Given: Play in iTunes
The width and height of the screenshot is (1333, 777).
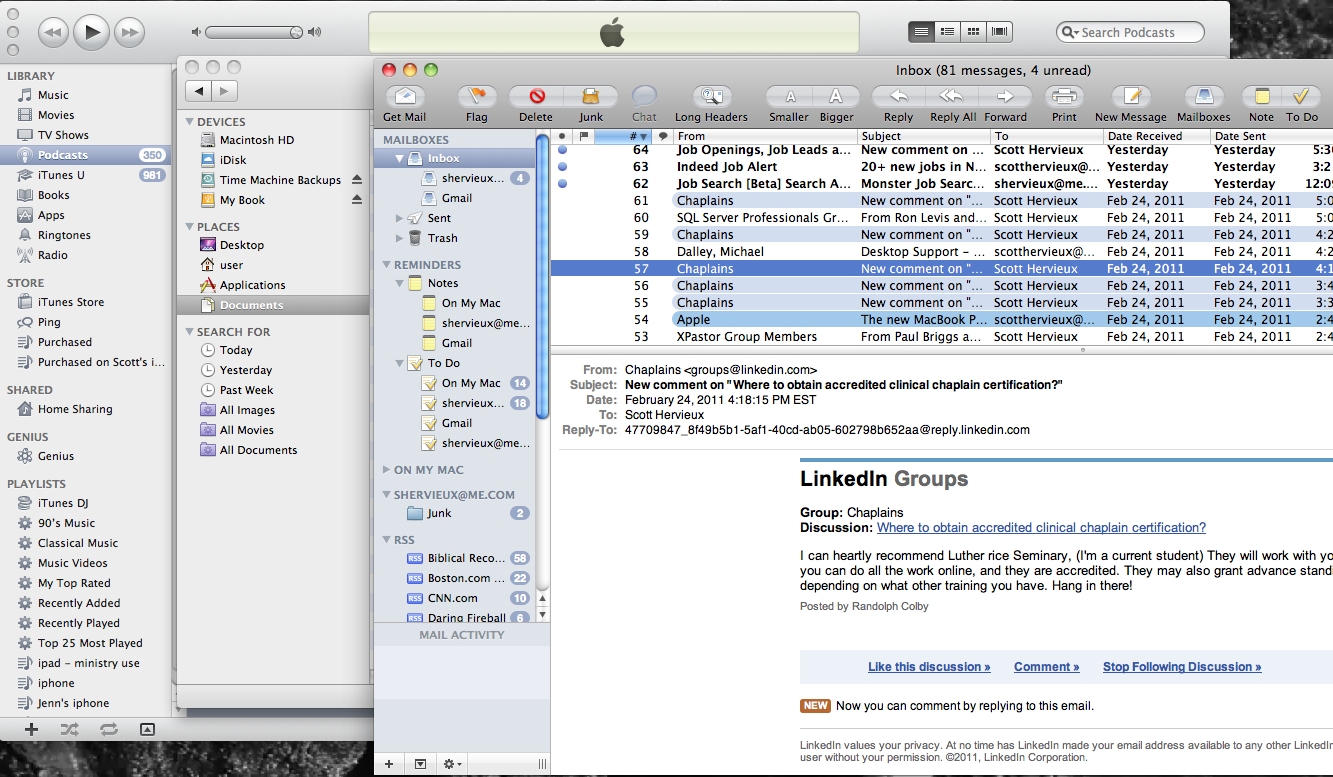Looking at the screenshot, I should (x=91, y=32).
